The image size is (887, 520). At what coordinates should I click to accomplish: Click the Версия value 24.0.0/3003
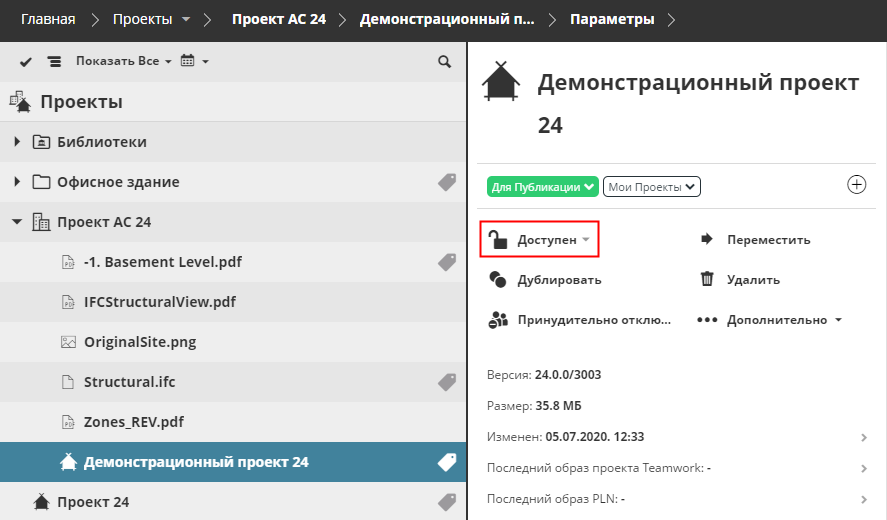pos(568,375)
